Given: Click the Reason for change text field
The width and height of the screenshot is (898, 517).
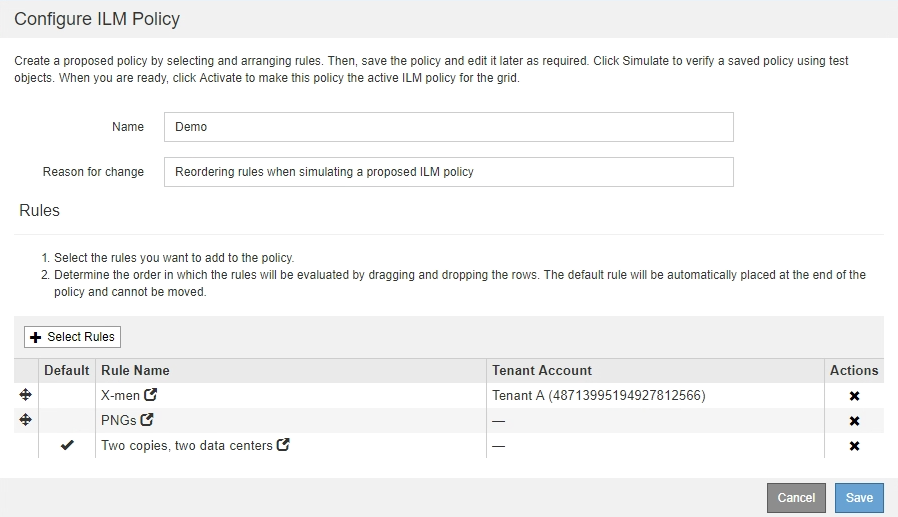Looking at the screenshot, I should [x=448, y=172].
